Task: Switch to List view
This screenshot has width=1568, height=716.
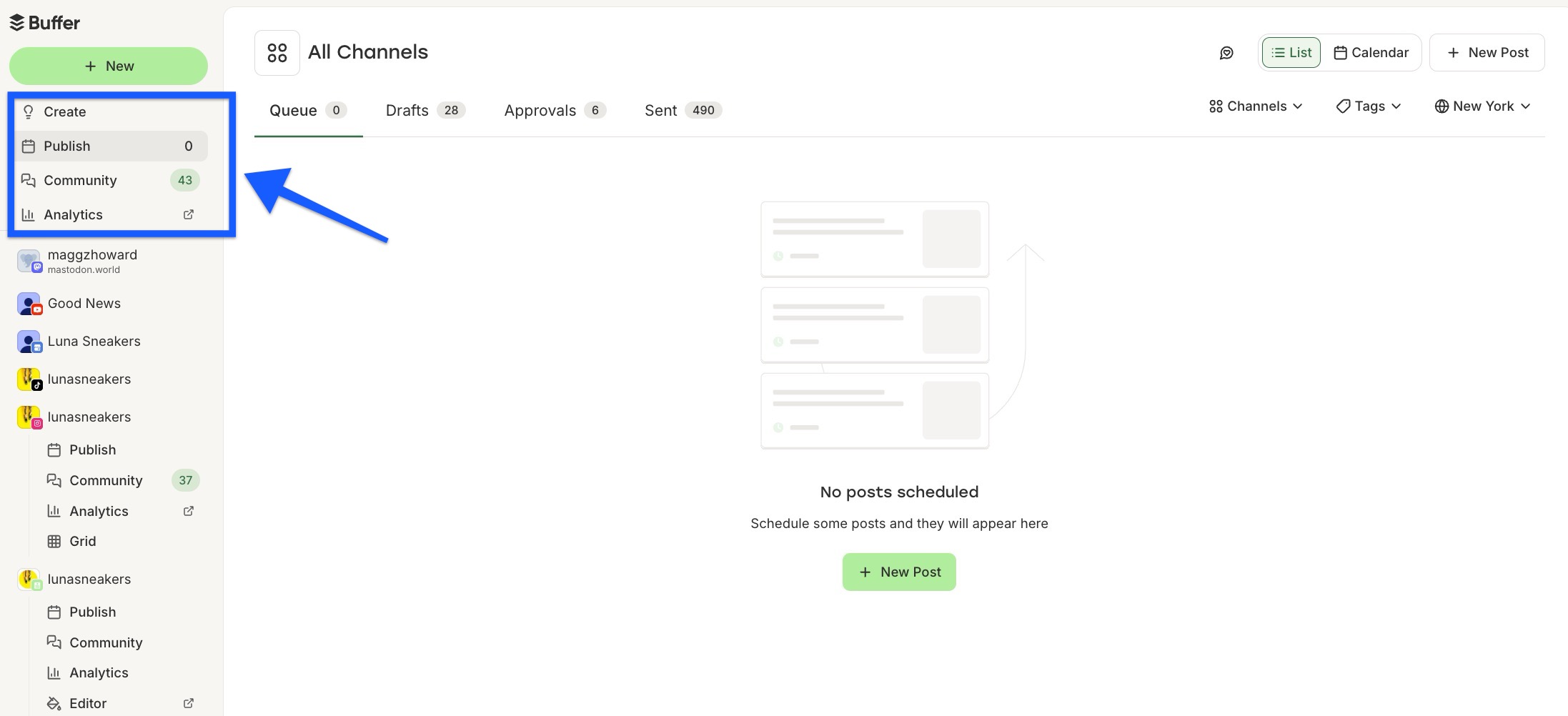Action: (x=1290, y=52)
